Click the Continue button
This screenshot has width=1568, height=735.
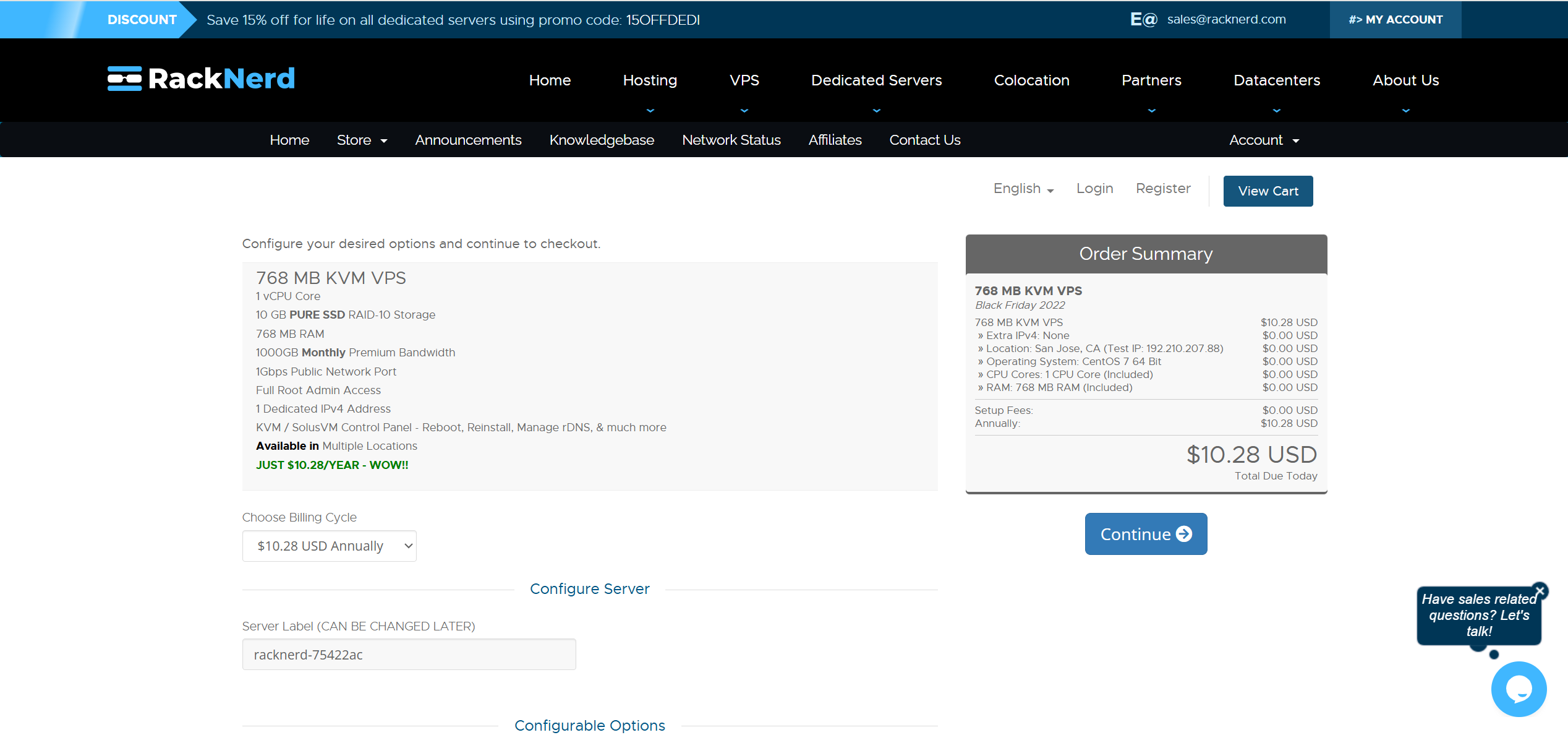coord(1146,534)
